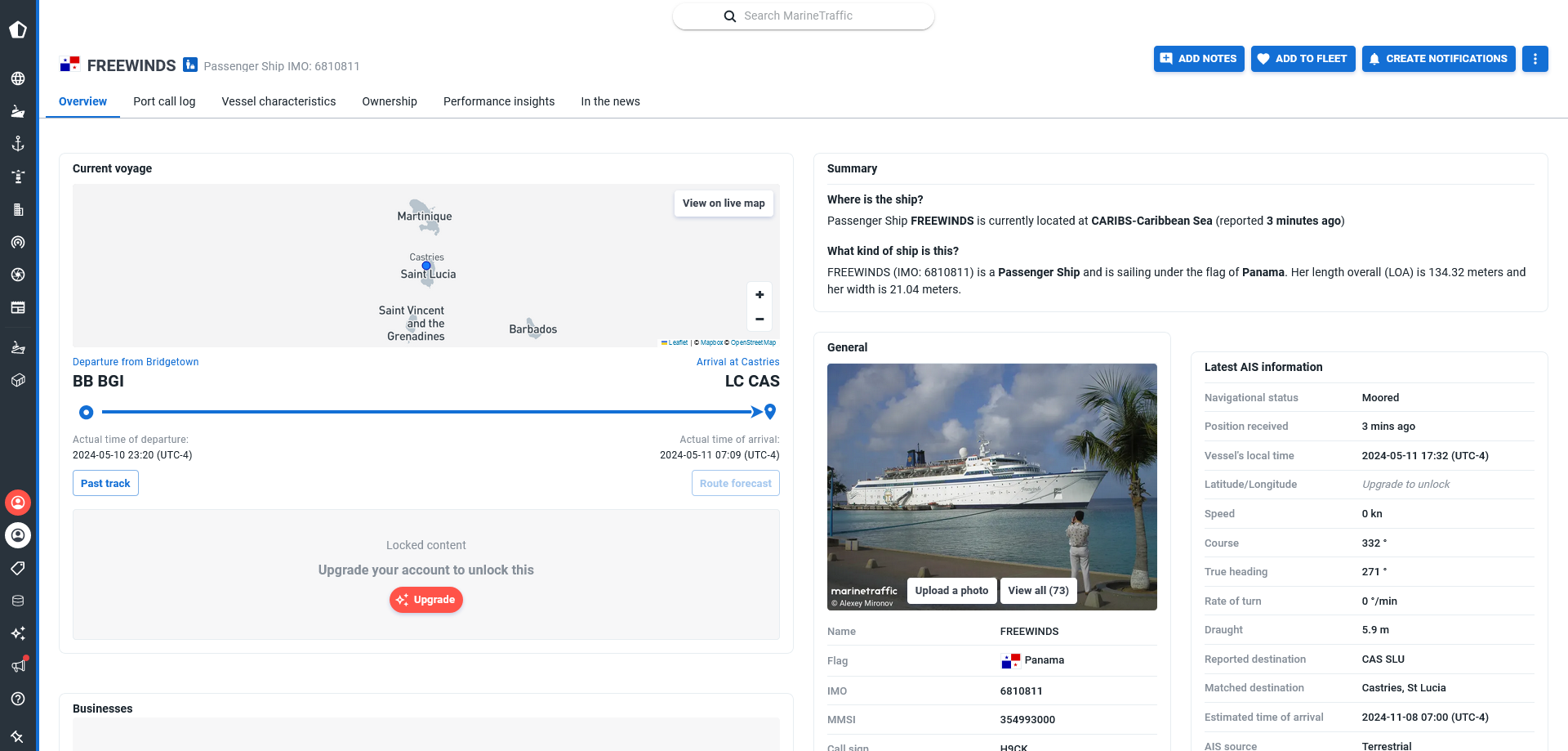Image resolution: width=1568 pixels, height=751 pixels.
Task: Click View on live map button
Action: point(724,203)
